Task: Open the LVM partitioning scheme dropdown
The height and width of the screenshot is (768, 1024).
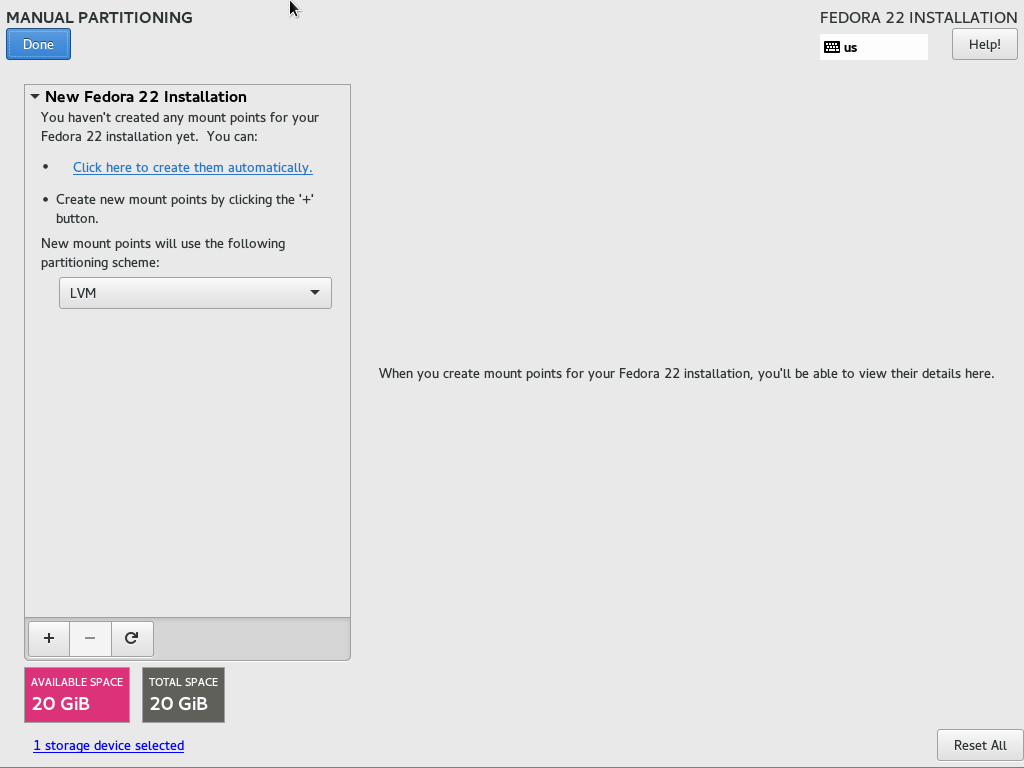Action: pos(195,293)
